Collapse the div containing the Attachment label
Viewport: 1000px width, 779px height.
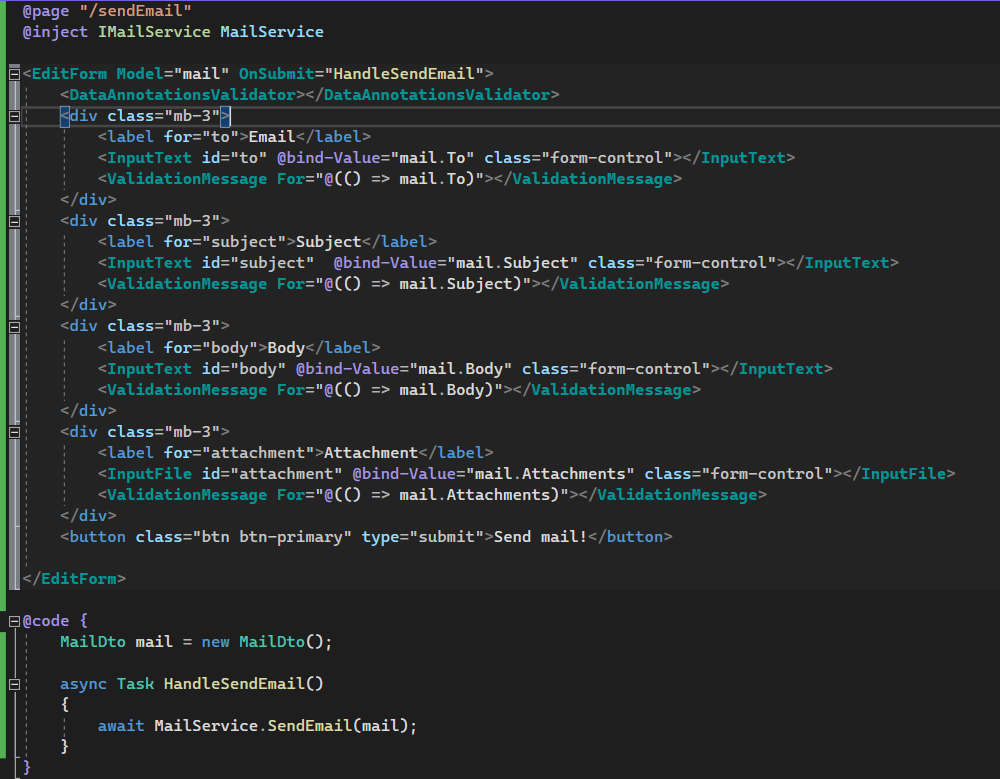pos(14,432)
